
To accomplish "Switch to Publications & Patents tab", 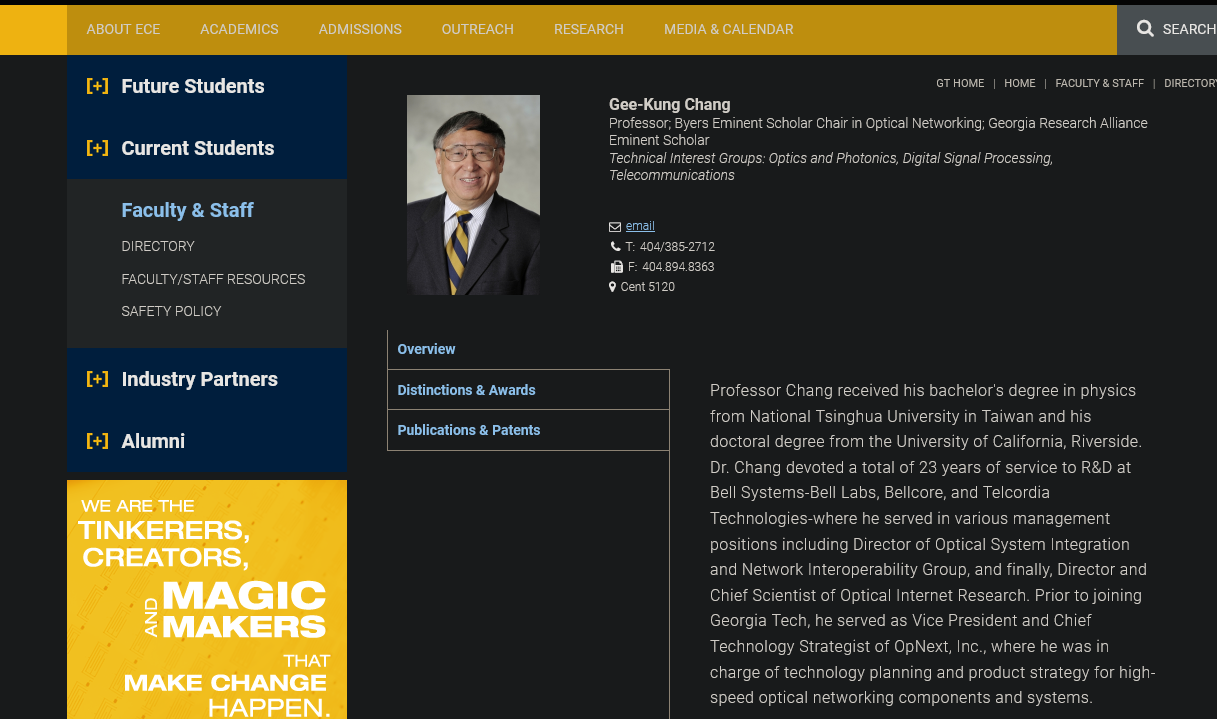I will [x=528, y=430].
